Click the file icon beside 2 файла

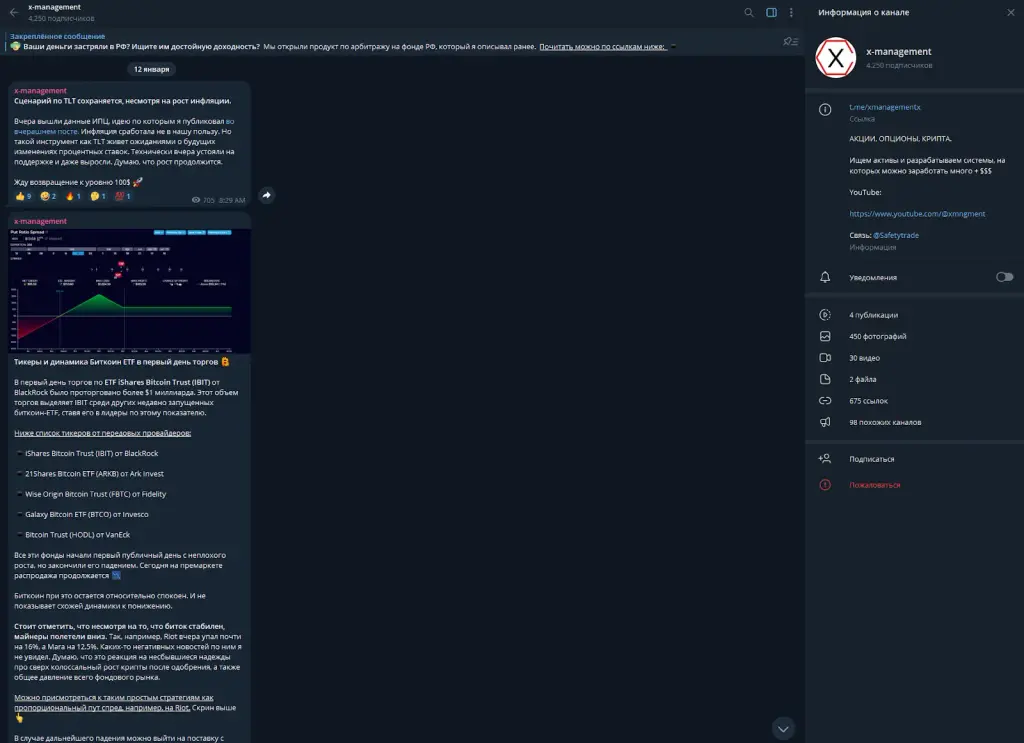point(825,379)
